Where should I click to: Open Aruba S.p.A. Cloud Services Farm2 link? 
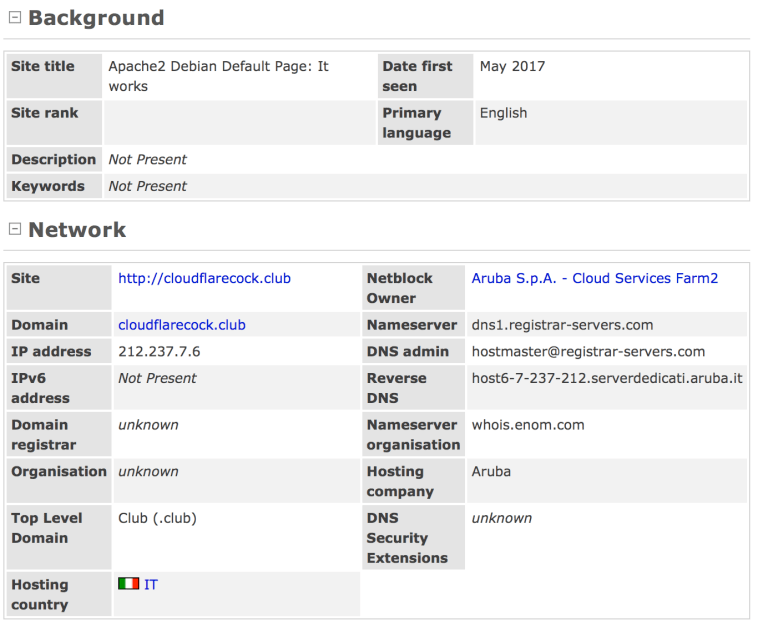[594, 278]
